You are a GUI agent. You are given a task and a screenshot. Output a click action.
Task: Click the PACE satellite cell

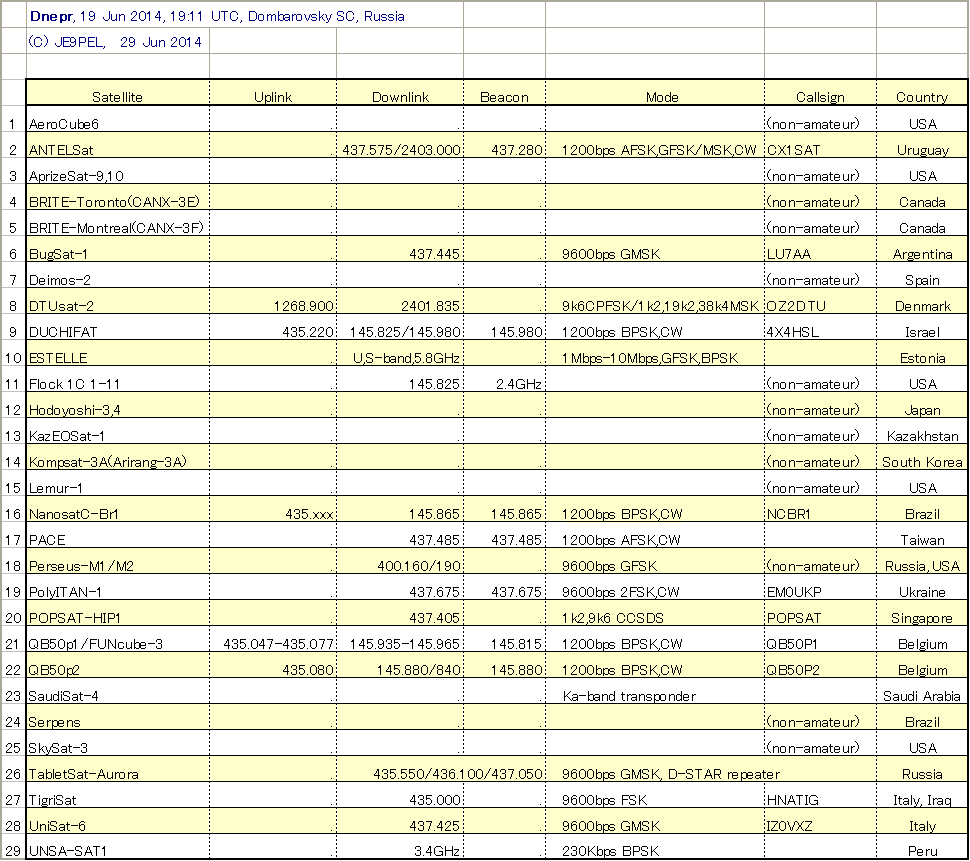point(118,534)
